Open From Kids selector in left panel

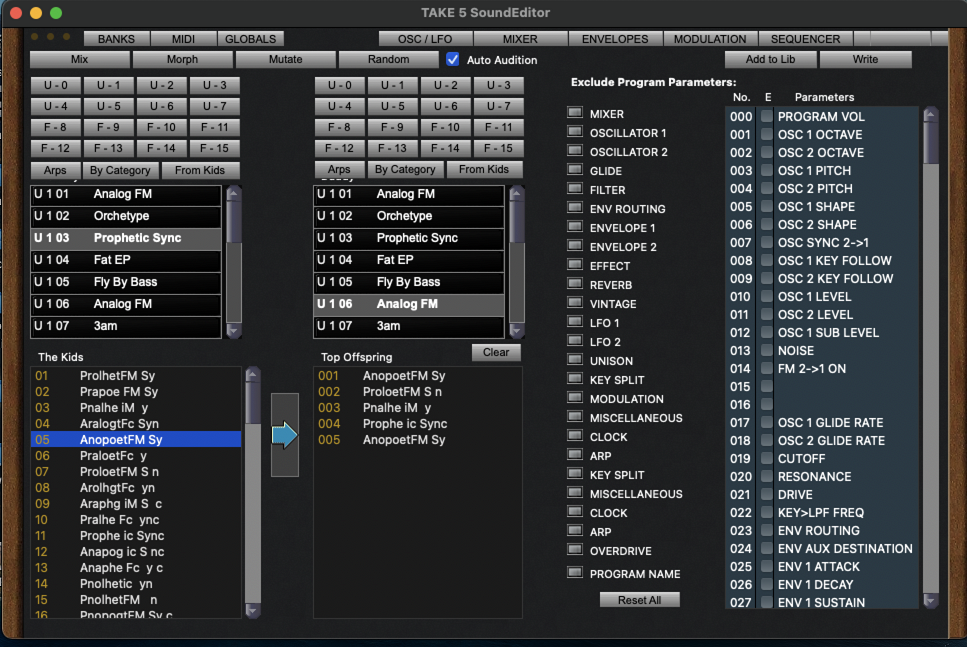(200, 170)
